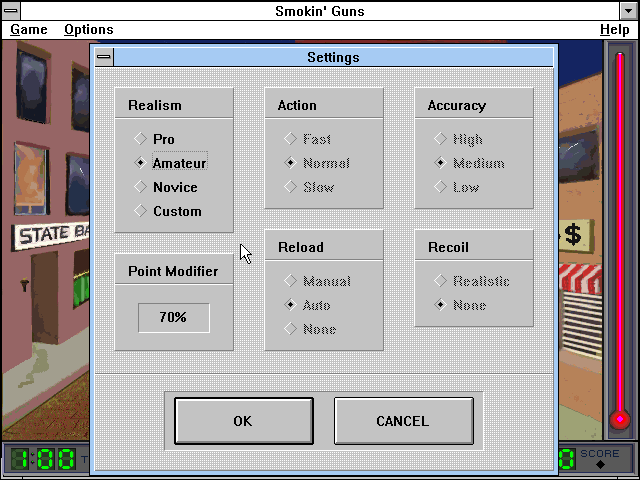640x480 pixels.
Task: Choose Manual reload
Action: [x=318, y=281]
